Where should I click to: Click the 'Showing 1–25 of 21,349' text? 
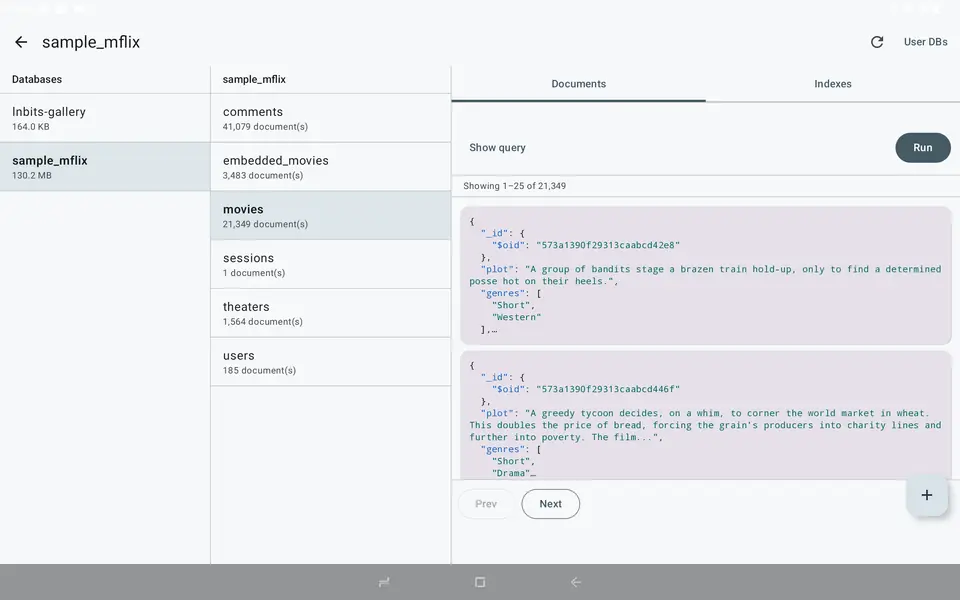point(514,186)
